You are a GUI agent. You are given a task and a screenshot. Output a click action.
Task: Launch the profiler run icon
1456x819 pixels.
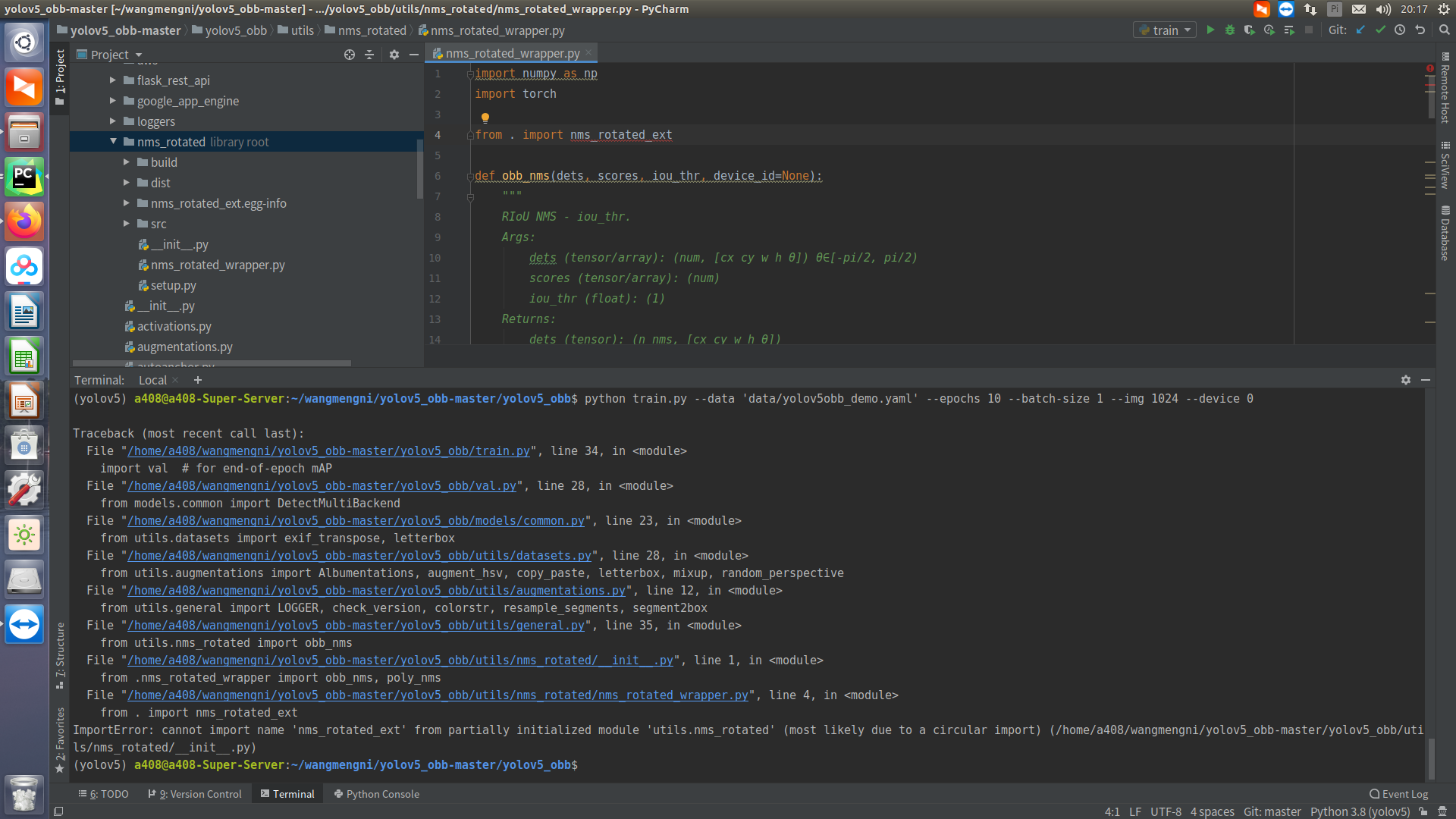pyautogui.click(x=1269, y=30)
